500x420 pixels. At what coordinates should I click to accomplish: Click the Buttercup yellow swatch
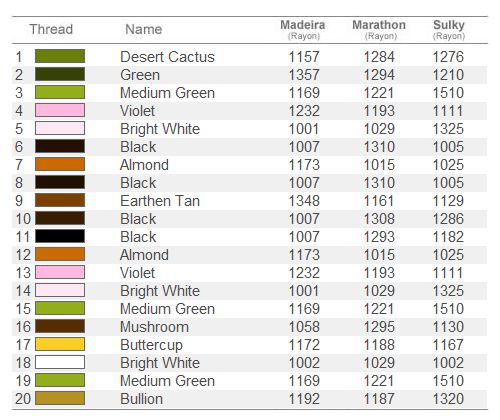click(60, 344)
